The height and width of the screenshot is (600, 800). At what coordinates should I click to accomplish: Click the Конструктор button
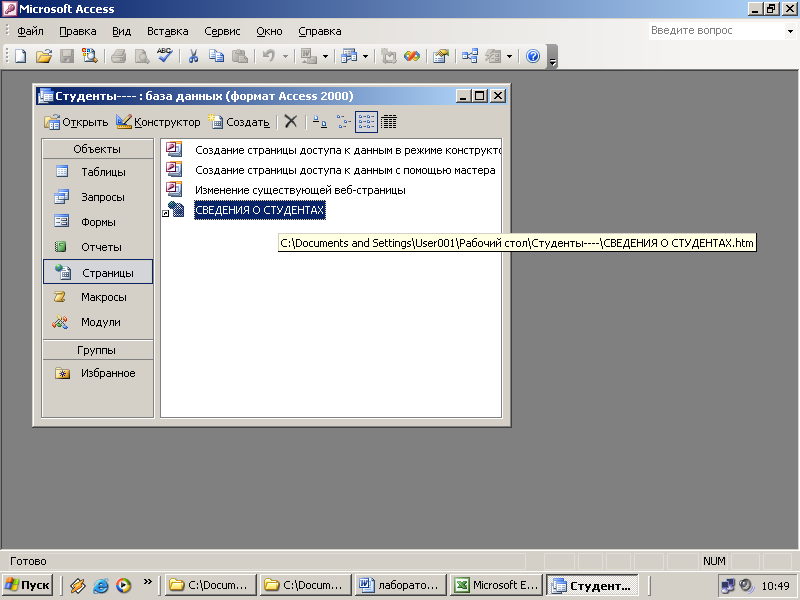point(158,122)
